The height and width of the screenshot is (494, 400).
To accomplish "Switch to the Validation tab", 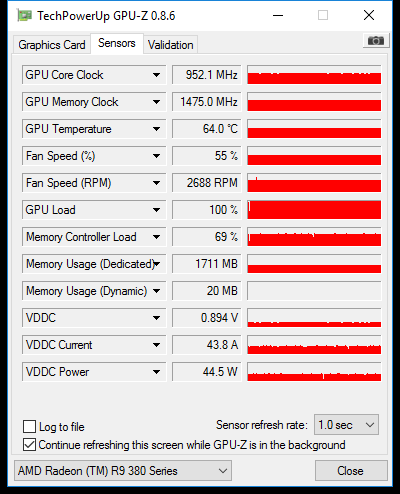I will 171,45.
